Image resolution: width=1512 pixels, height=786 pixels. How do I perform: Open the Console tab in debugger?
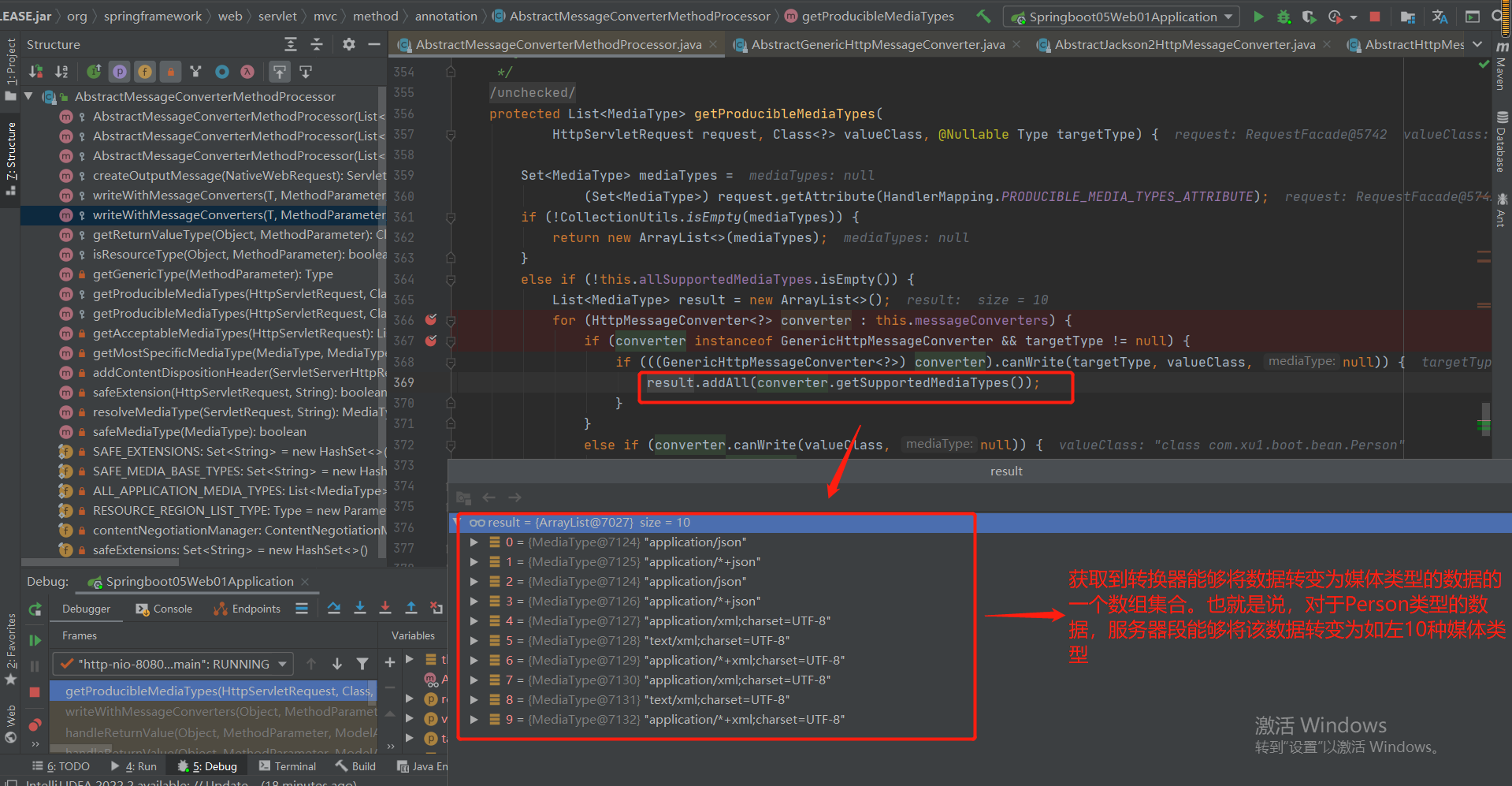(x=164, y=609)
